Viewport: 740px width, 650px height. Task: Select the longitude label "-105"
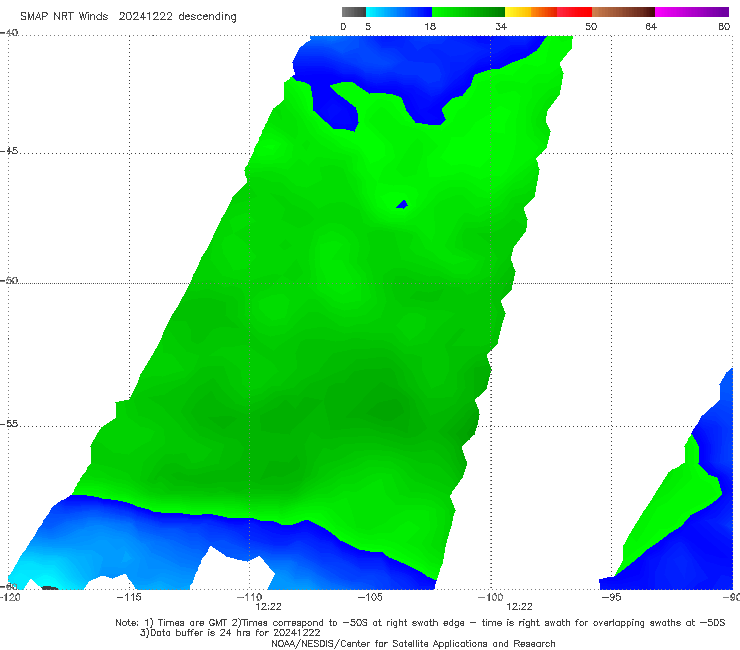370,597
